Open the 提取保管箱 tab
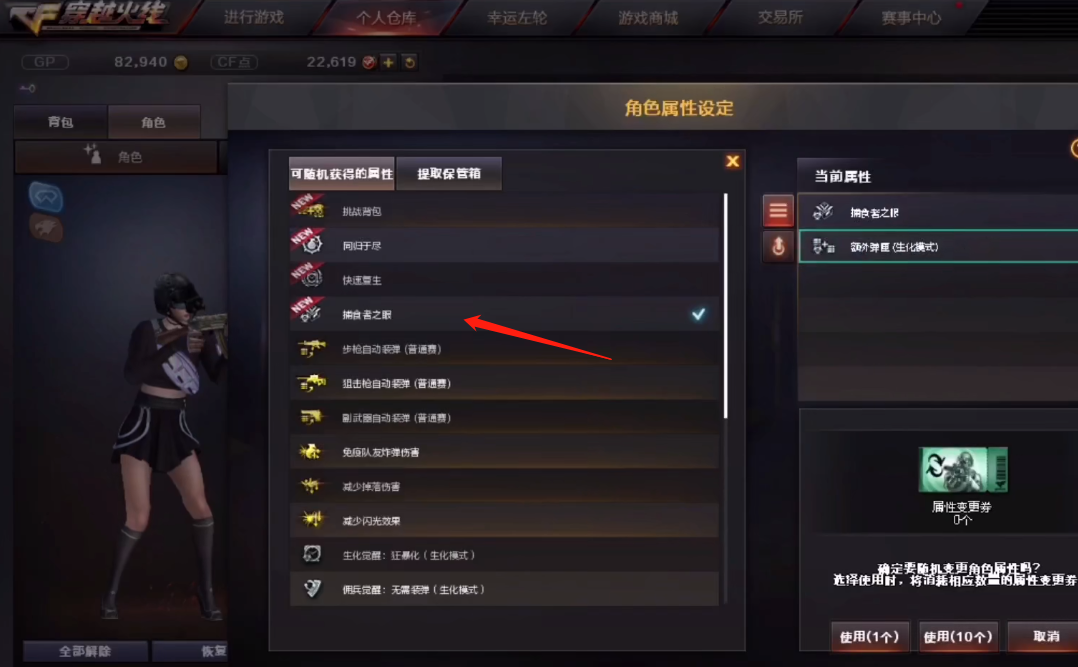 coord(449,173)
